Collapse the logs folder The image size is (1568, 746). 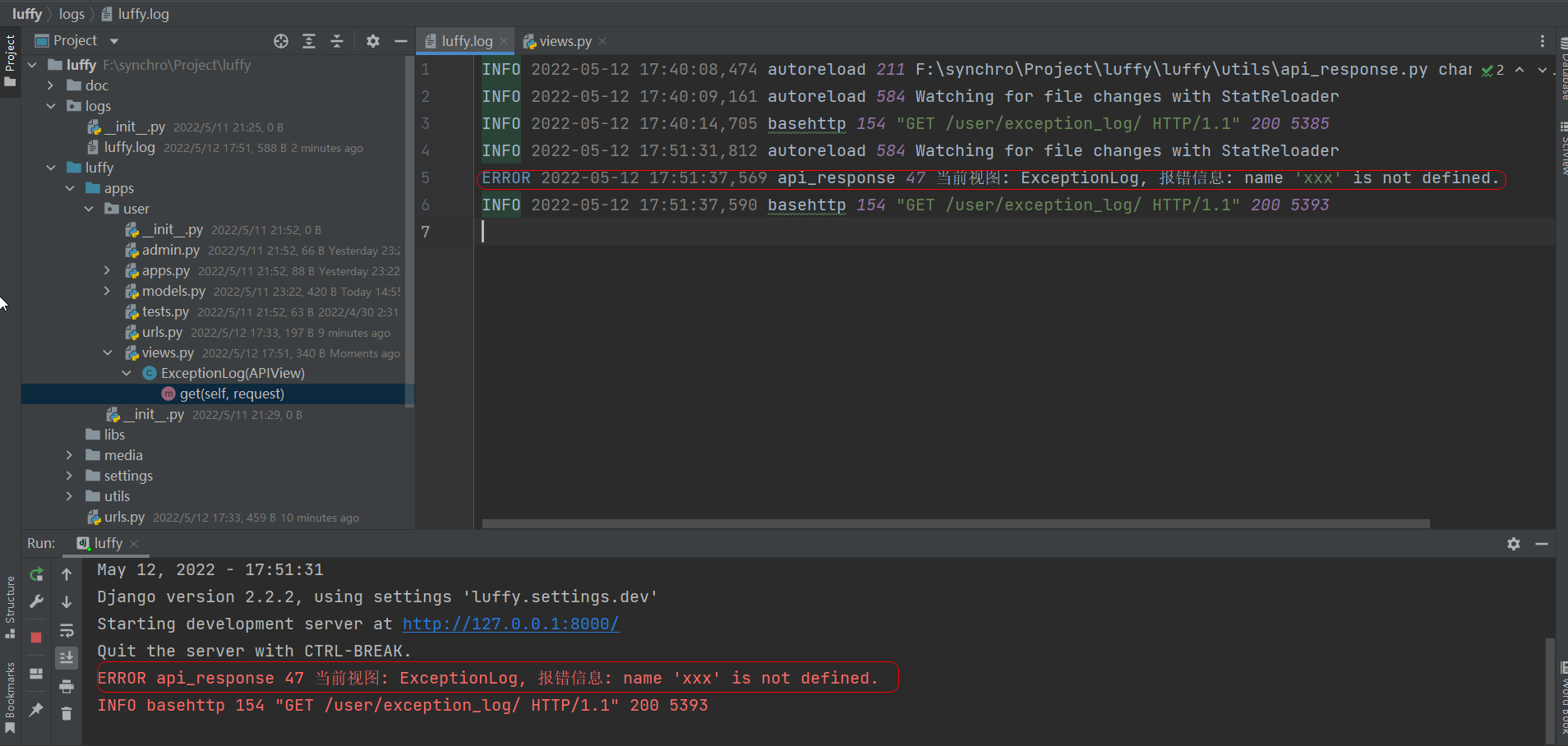click(51, 106)
